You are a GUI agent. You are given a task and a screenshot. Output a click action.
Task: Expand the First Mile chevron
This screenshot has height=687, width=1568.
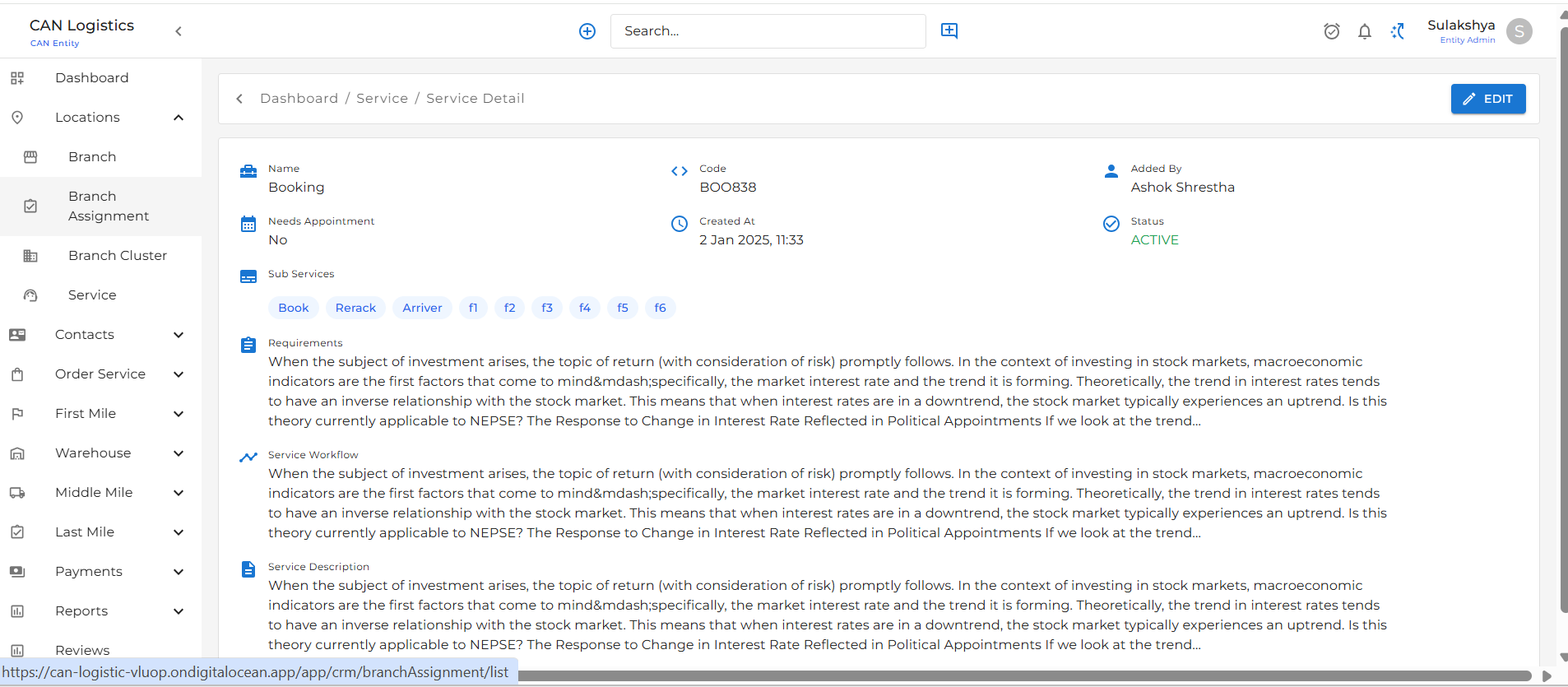pyautogui.click(x=179, y=414)
